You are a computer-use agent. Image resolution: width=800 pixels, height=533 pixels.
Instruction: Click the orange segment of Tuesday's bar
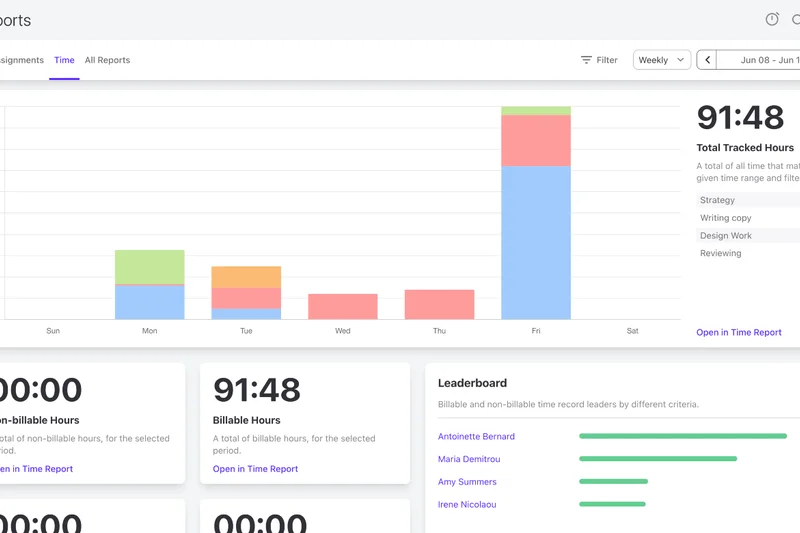pos(246,277)
